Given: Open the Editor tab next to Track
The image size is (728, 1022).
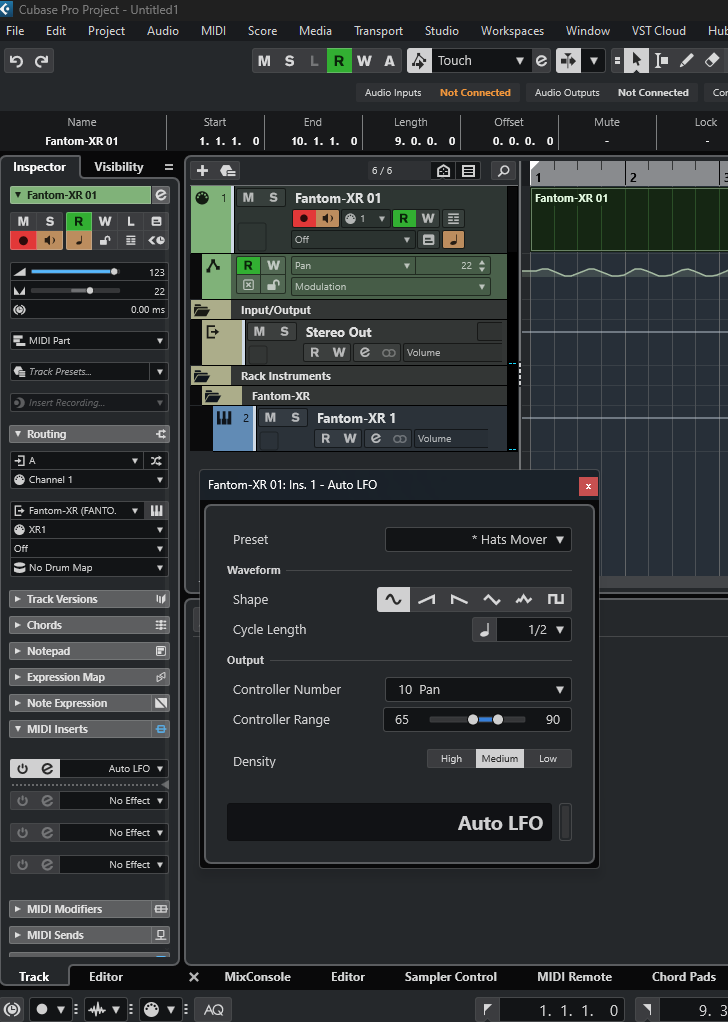Looking at the screenshot, I should click(106, 976).
